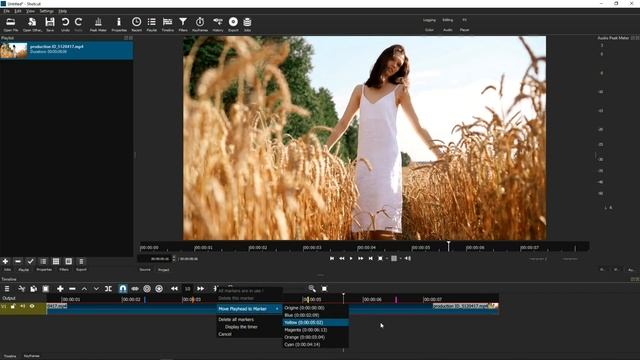
Task: Select production ID playlist clip thumbnail
Action: 14,51
